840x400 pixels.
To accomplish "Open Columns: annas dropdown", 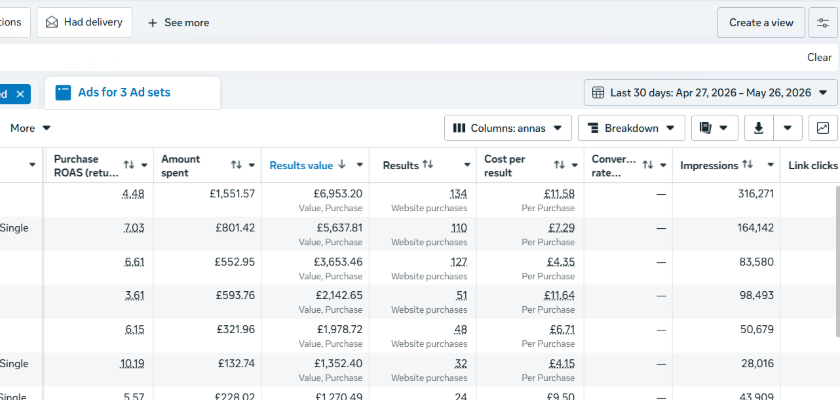I will [x=508, y=128].
